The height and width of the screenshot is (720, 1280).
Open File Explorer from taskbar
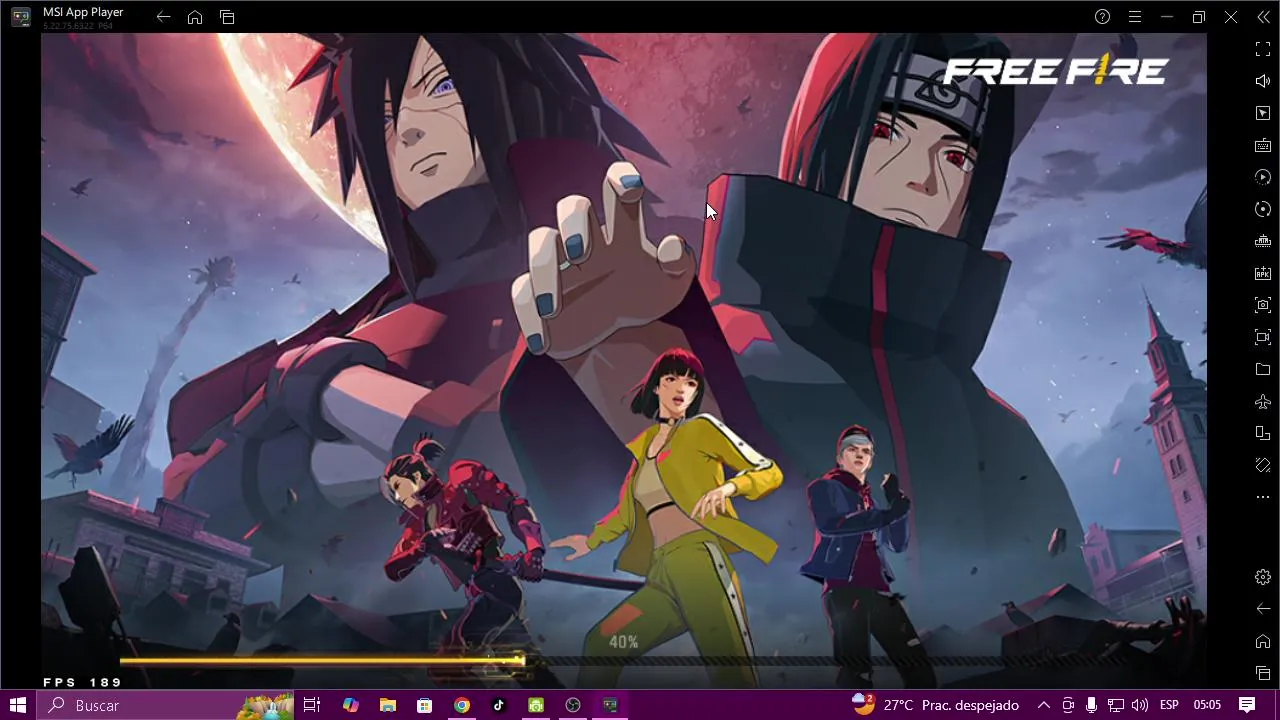coord(388,705)
